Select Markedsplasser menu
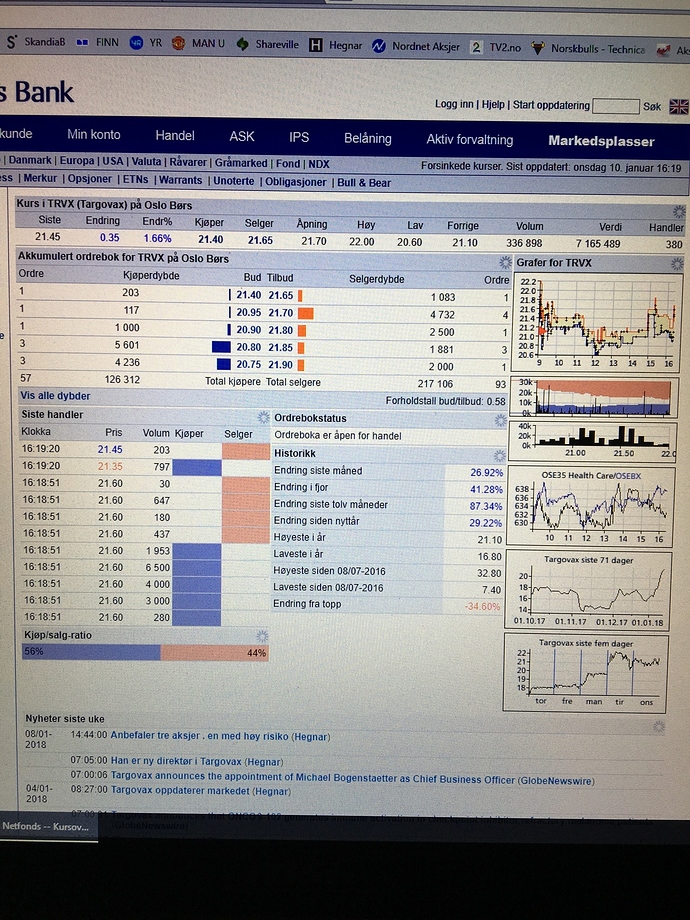Image resolution: width=690 pixels, height=920 pixels. [x=601, y=141]
